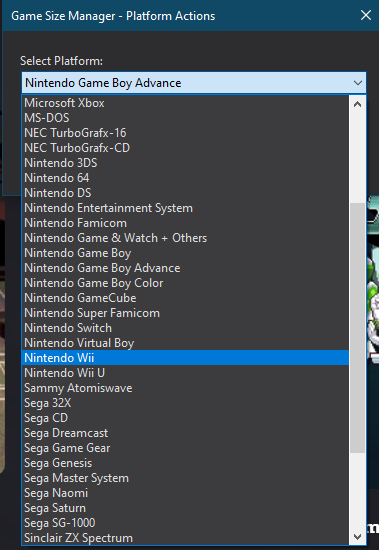Choose Sammy Atomiswave from the list
The width and height of the screenshot is (379, 550).
point(185,388)
